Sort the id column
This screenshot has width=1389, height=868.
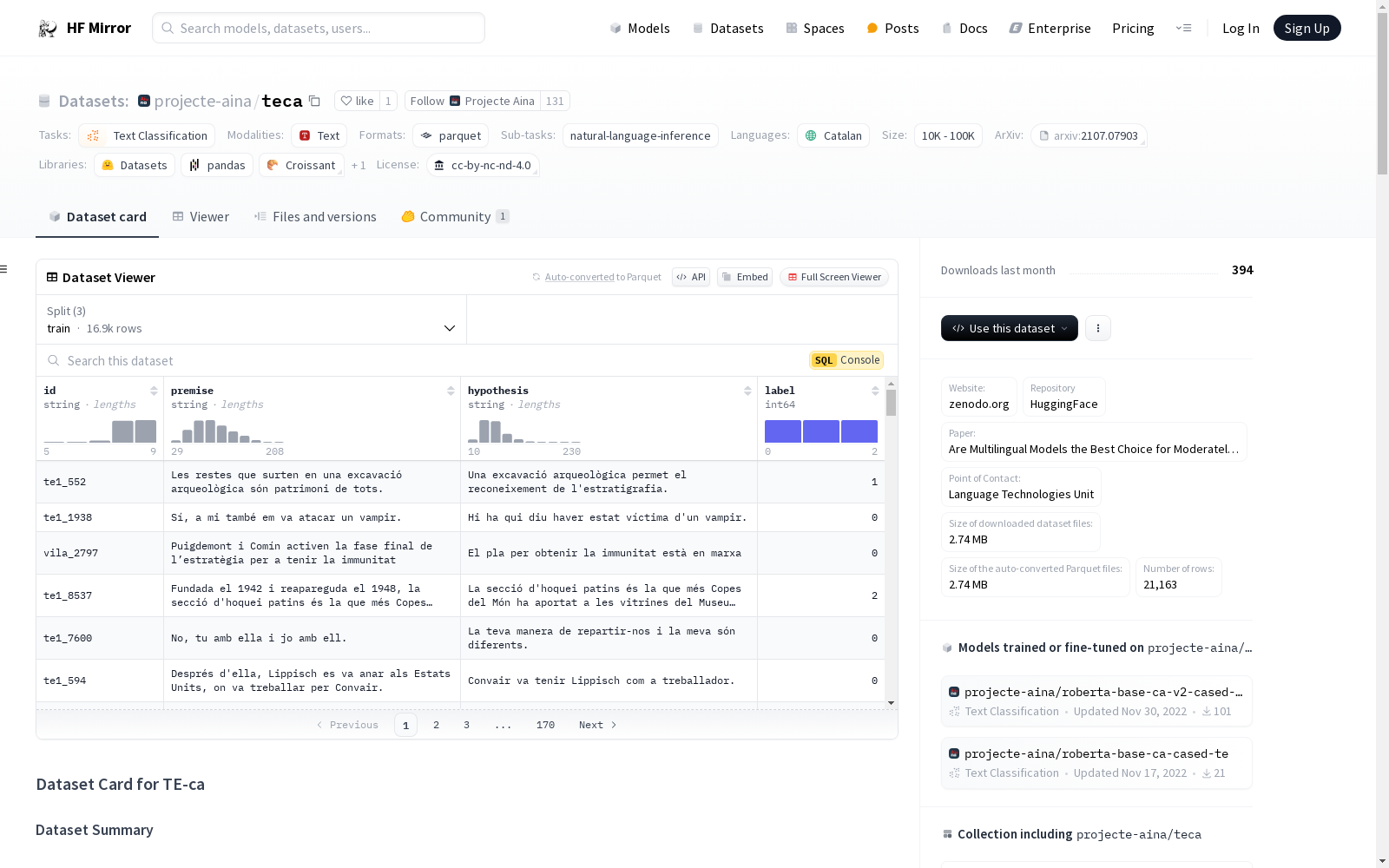[x=154, y=391]
